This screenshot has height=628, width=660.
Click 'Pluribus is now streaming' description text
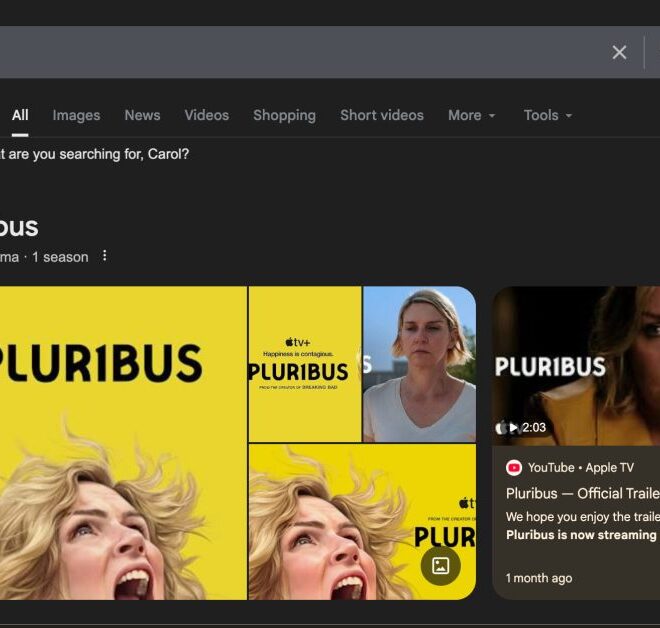583,535
